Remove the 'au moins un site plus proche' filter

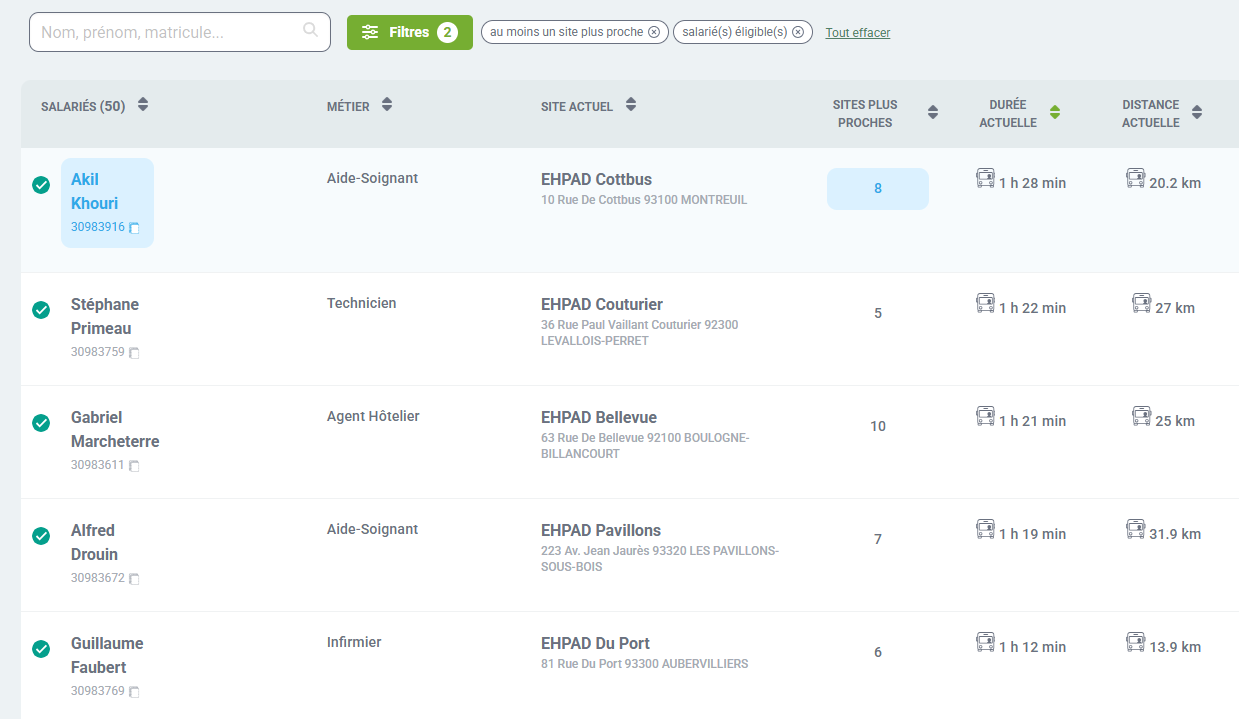tap(654, 32)
